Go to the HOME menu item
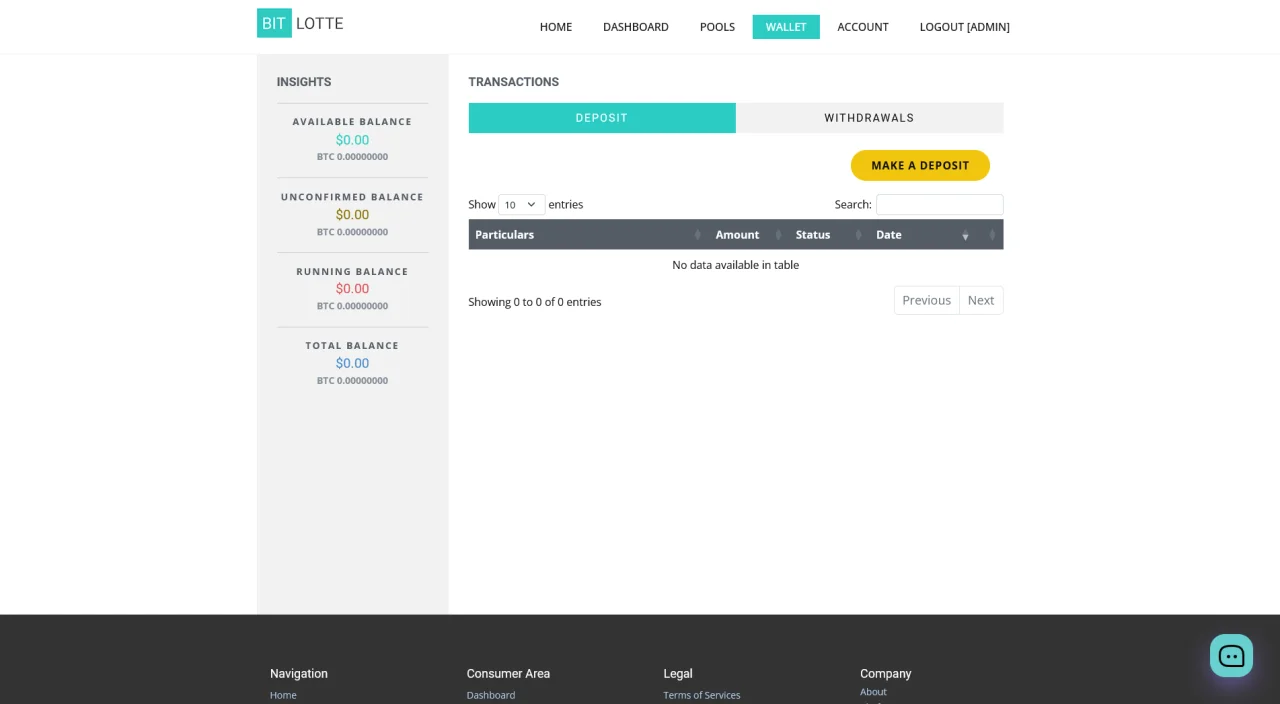This screenshot has width=1280, height=704. pyautogui.click(x=556, y=27)
